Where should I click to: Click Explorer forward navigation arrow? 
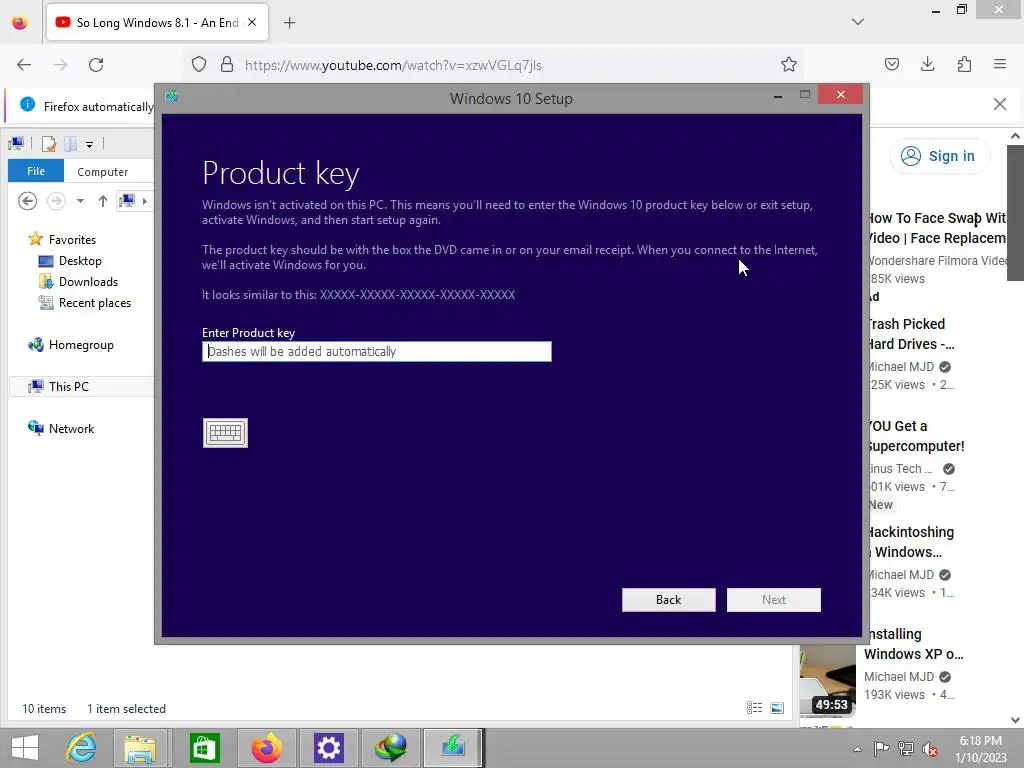(x=56, y=201)
